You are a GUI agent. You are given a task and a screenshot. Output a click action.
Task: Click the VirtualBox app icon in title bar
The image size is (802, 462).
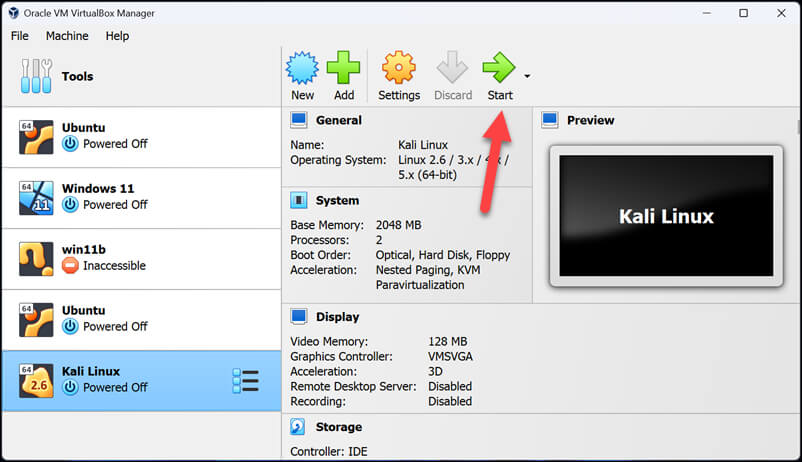tap(14, 13)
